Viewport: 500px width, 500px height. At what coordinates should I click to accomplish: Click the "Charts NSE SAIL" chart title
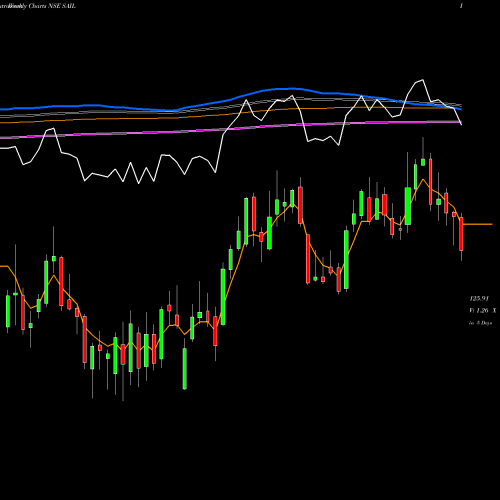pyautogui.click(x=52, y=6)
